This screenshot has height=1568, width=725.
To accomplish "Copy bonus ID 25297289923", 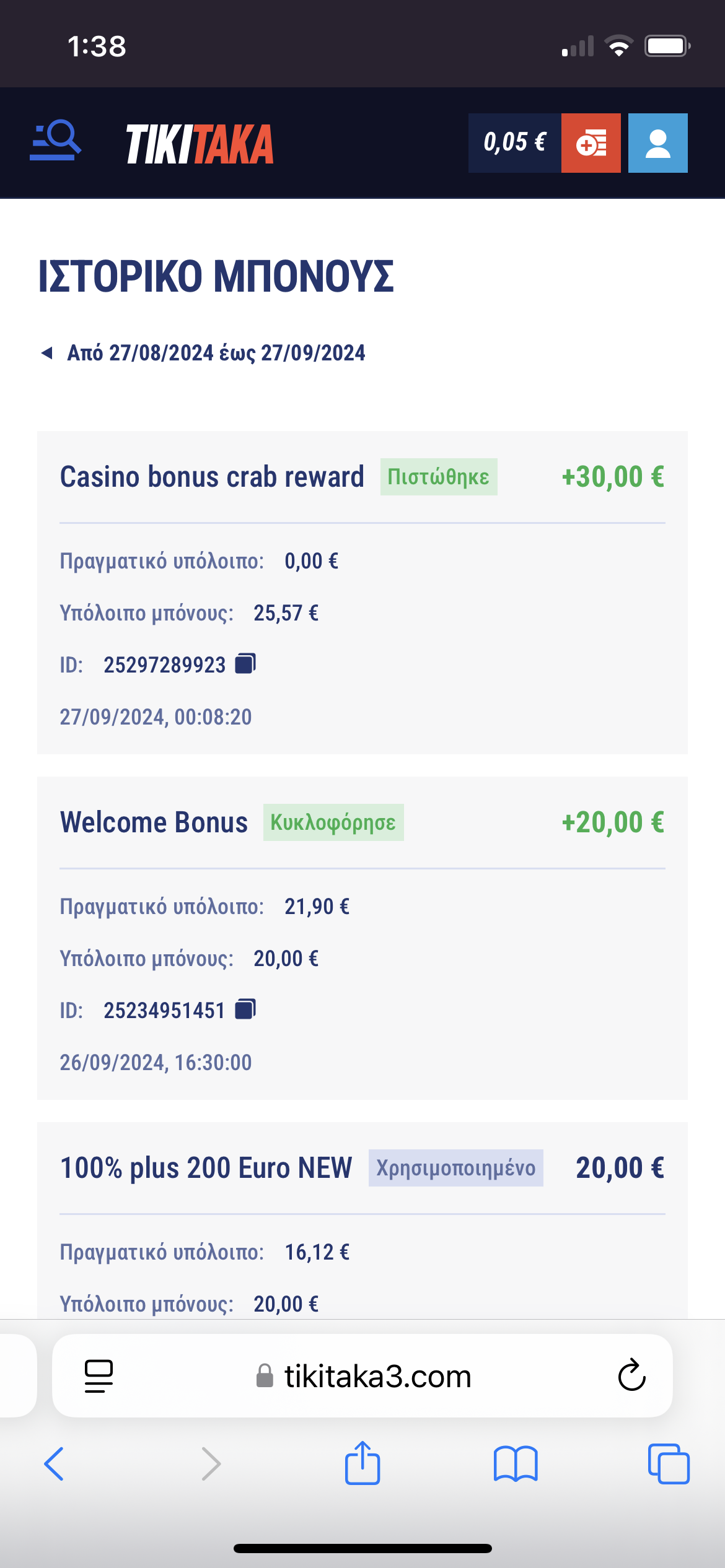I will click(245, 664).
